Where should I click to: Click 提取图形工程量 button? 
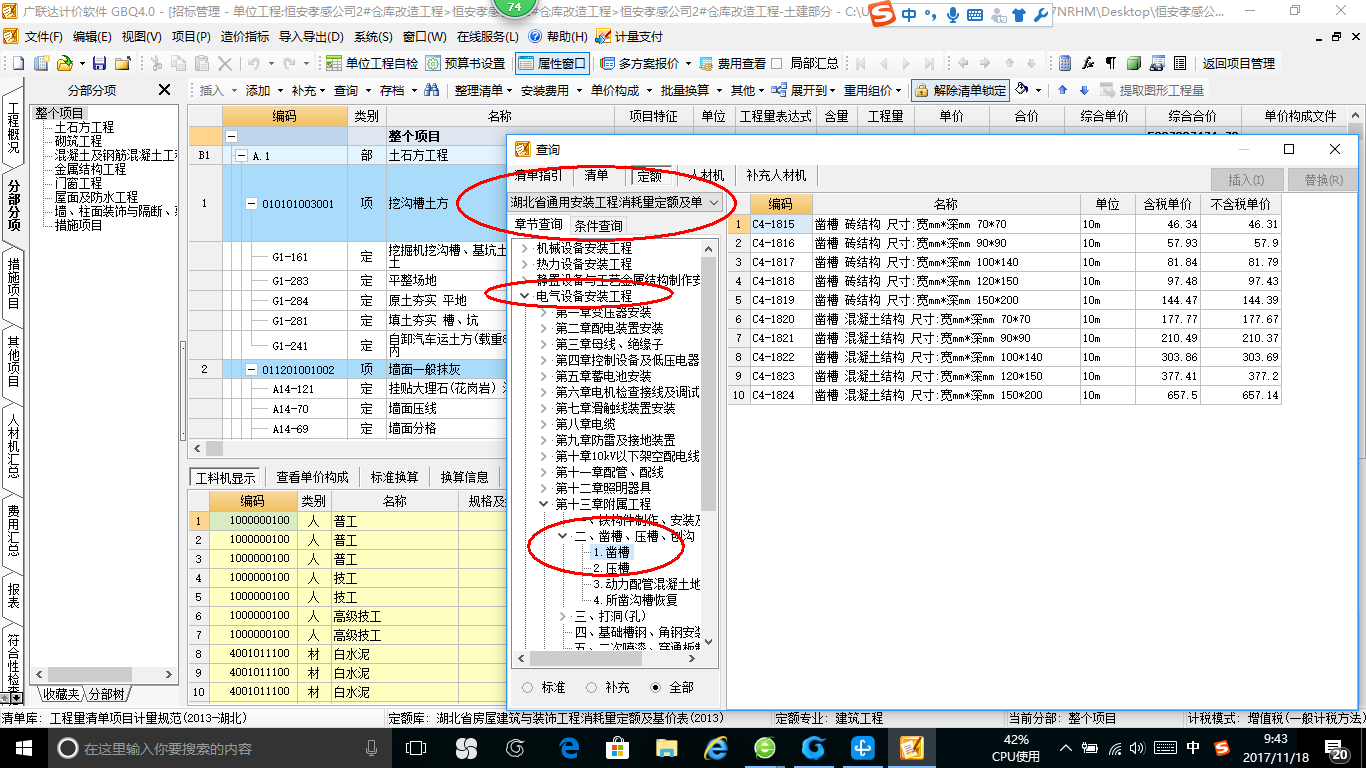tap(1152, 90)
